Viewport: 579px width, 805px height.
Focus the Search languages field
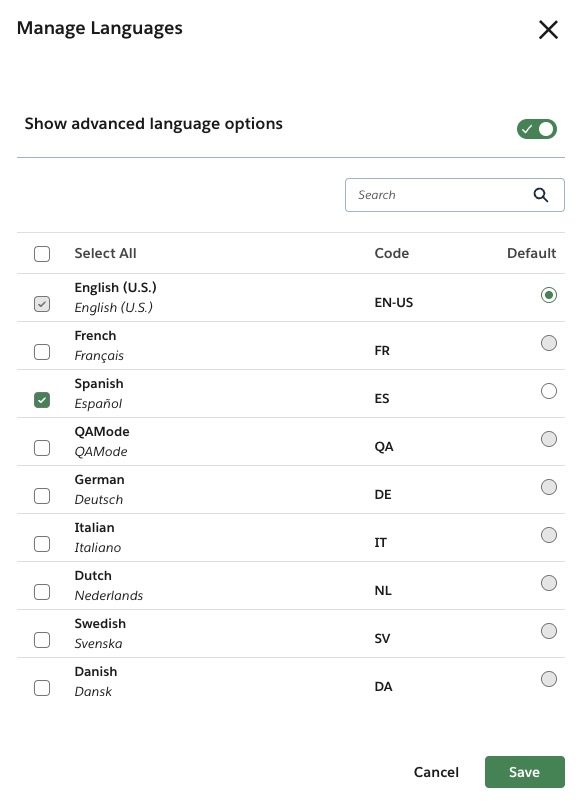tap(455, 195)
